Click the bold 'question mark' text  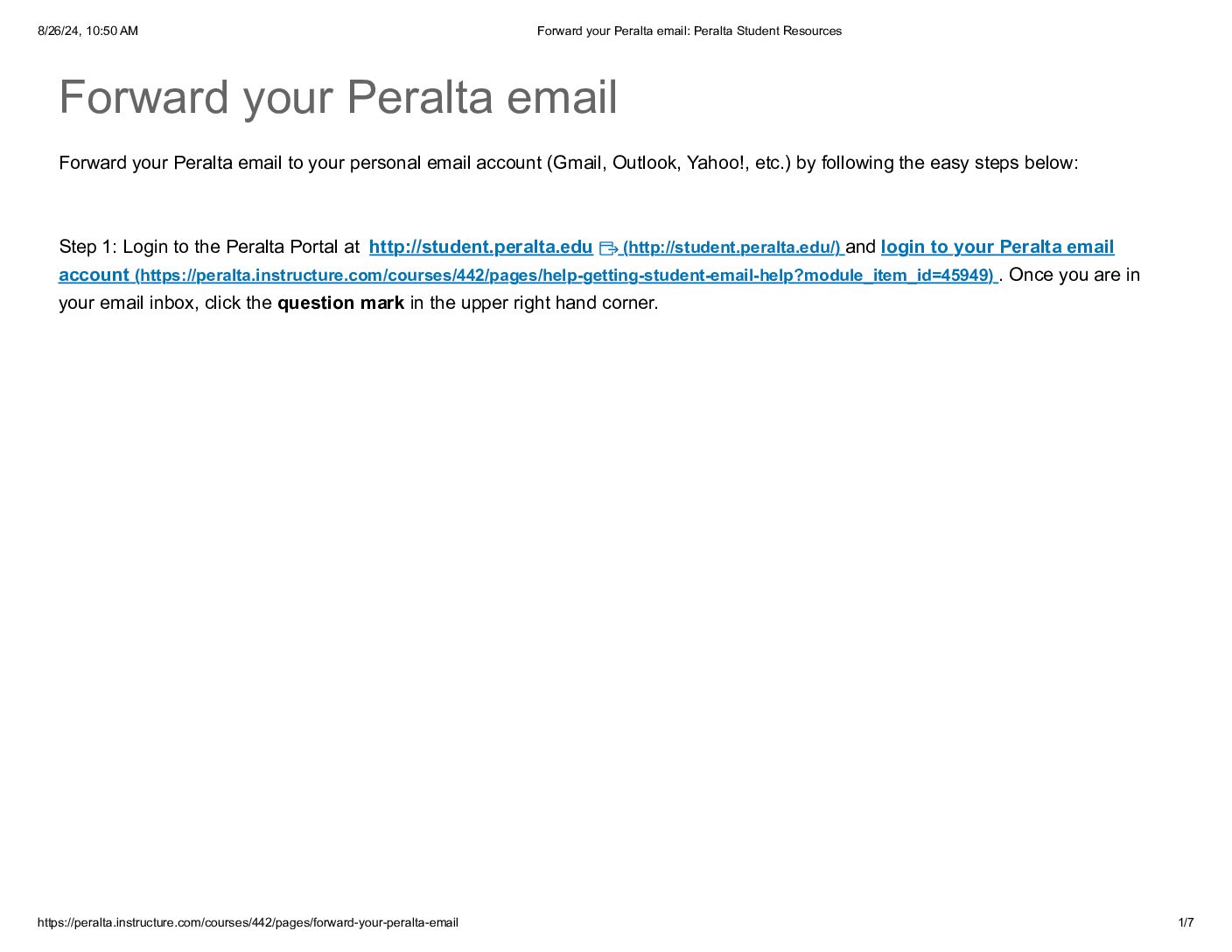tap(340, 303)
